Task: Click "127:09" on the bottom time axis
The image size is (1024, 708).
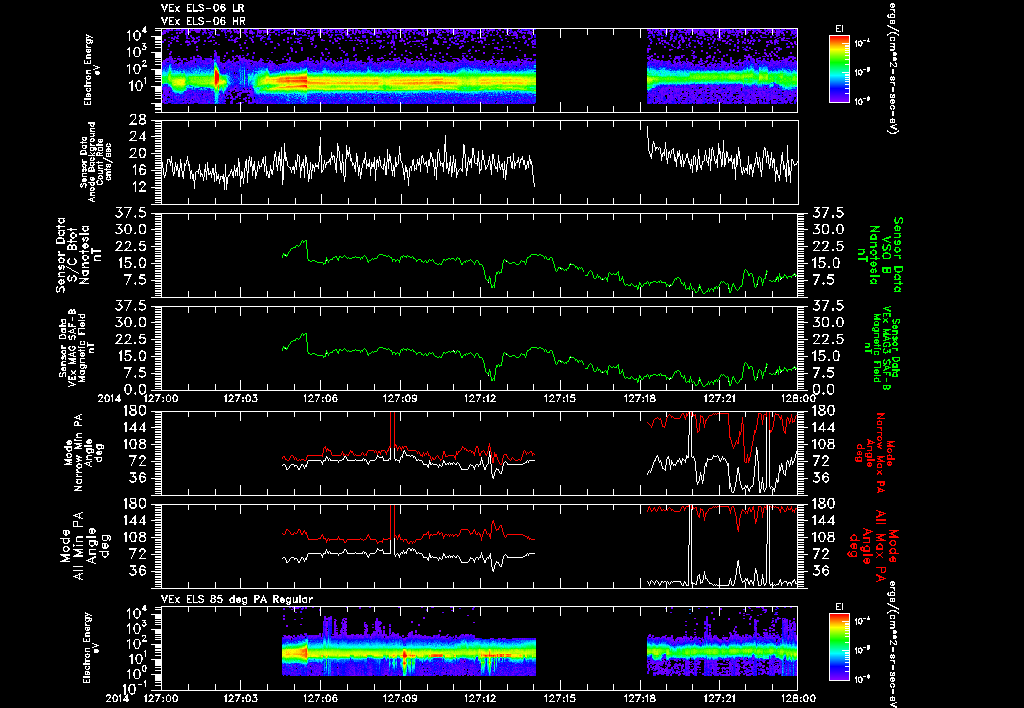Action: [x=400, y=698]
